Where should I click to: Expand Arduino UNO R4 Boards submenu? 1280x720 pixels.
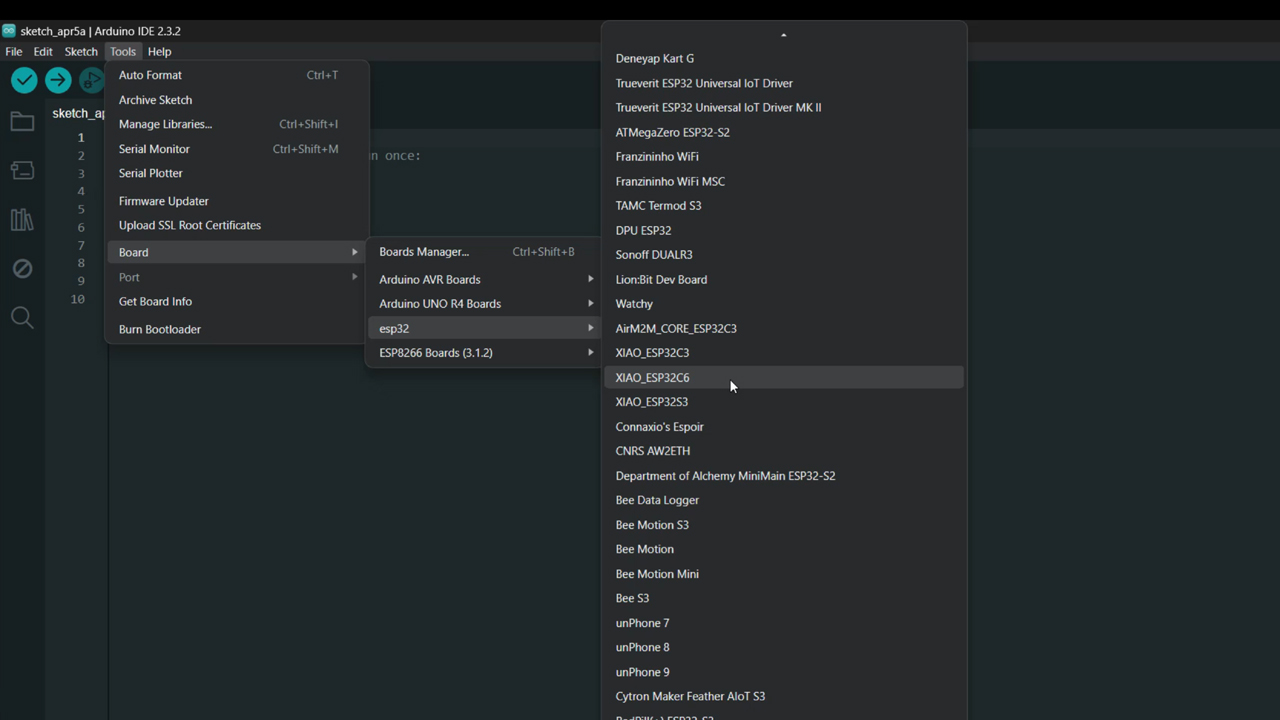(484, 304)
